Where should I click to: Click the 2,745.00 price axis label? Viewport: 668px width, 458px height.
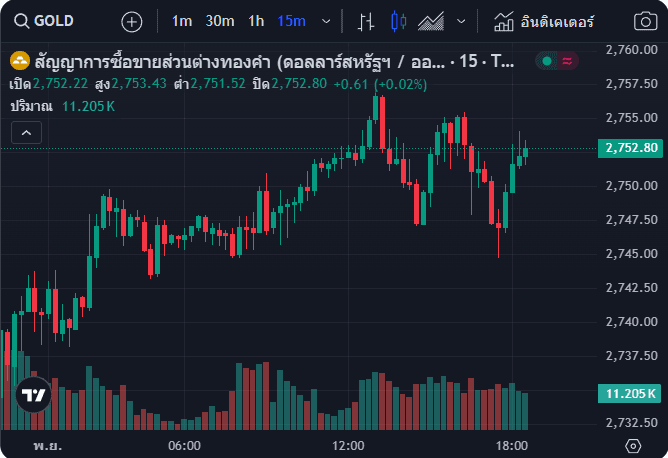coord(632,254)
